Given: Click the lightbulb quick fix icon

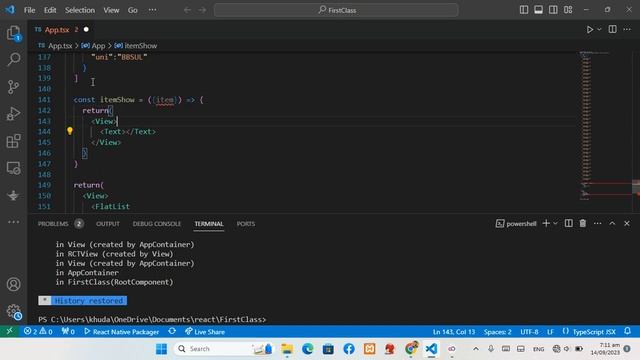Looking at the screenshot, I should (70, 131).
